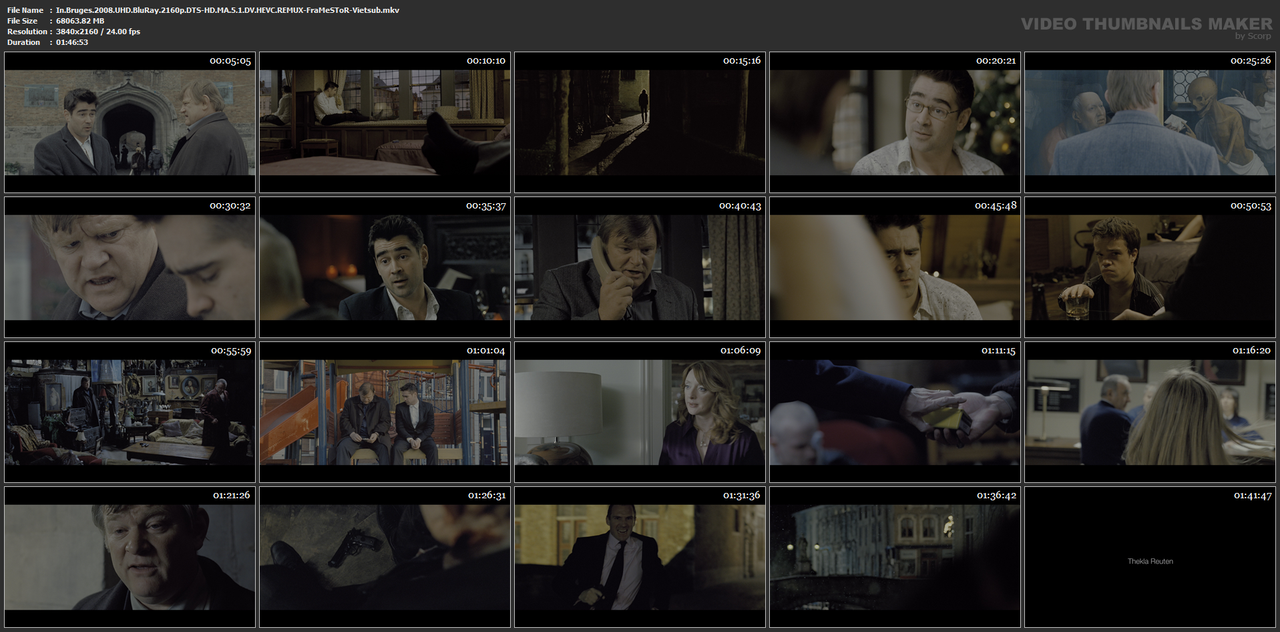The height and width of the screenshot is (632, 1280).
Task: Click the thumbnail at 00:45:48
Action: [x=895, y=267]
